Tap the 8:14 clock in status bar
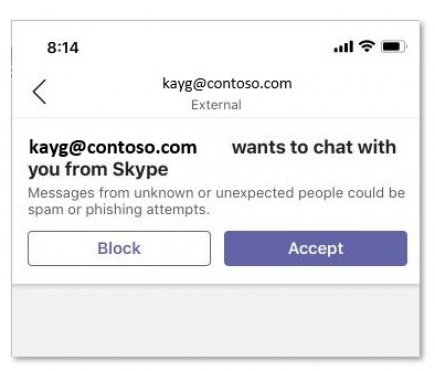 tap(63, 47)
